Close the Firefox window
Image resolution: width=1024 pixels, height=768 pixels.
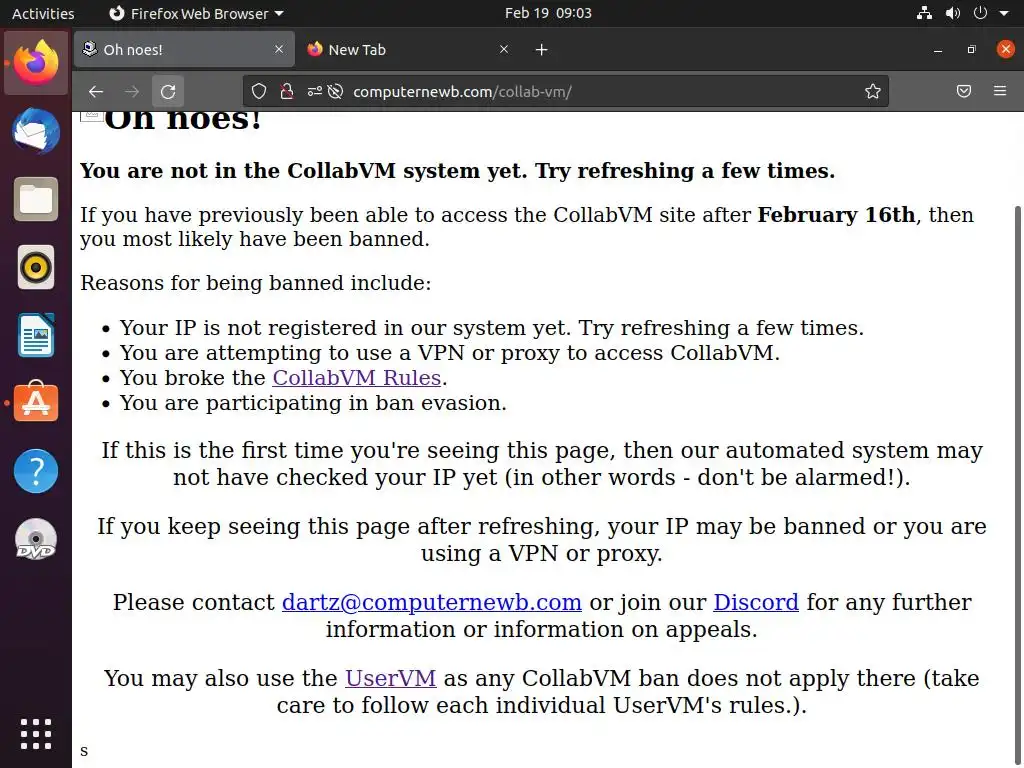click(x=1006, y=50)
